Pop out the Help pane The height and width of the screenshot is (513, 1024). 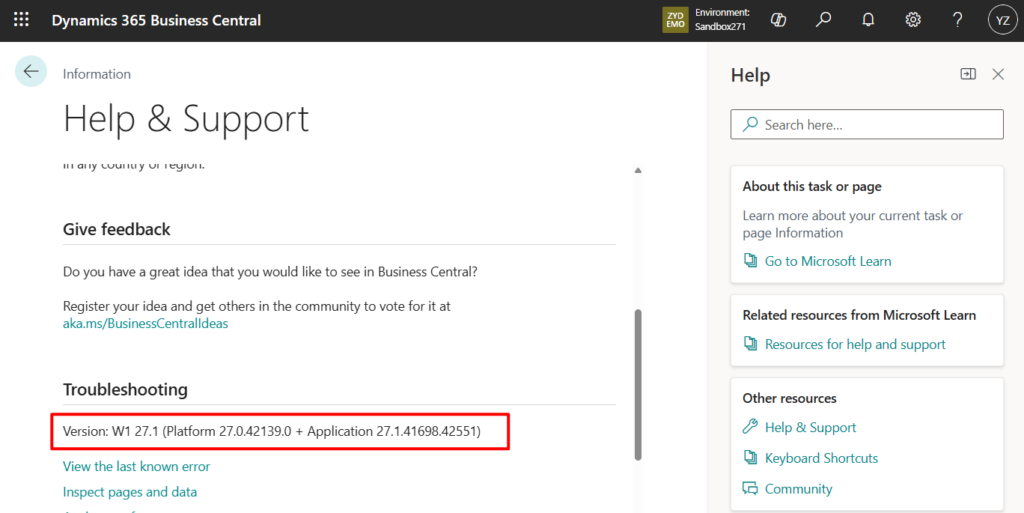tap(967, 74)
